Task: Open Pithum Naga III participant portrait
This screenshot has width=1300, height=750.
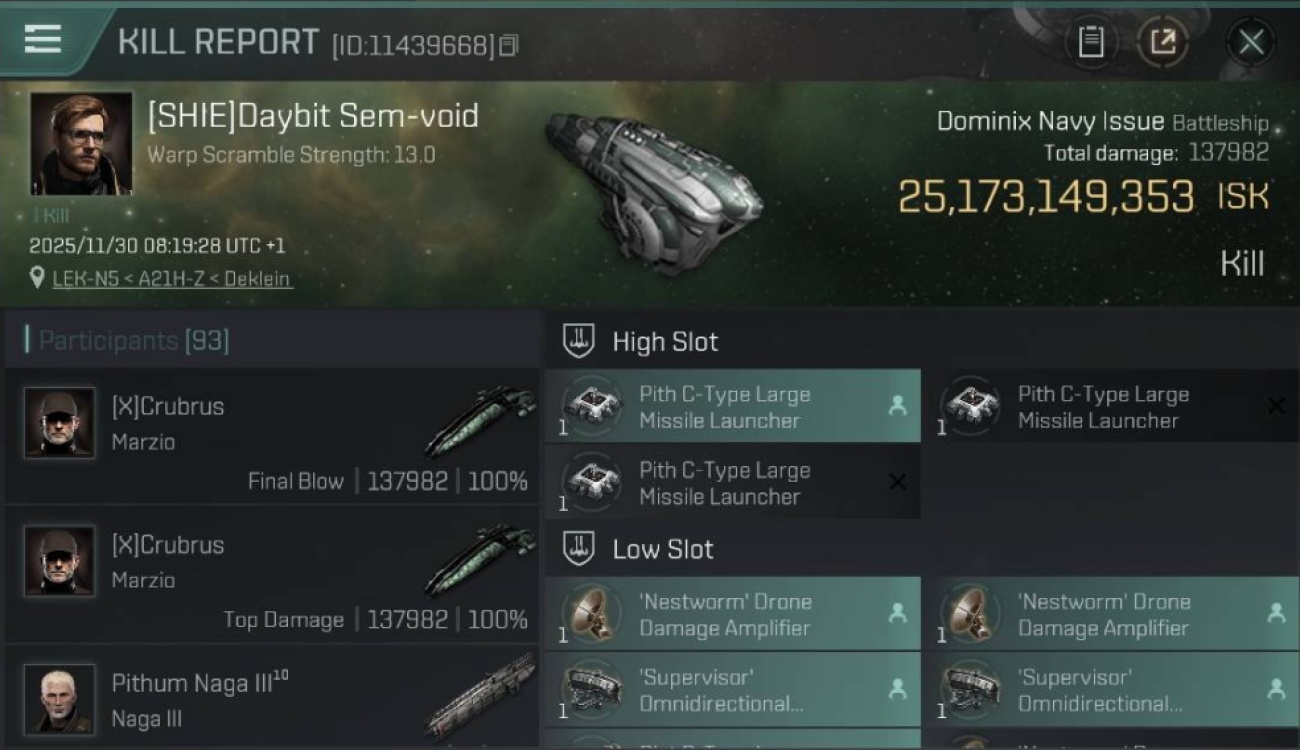Action: pyautogui.click(x=59, y=698)
